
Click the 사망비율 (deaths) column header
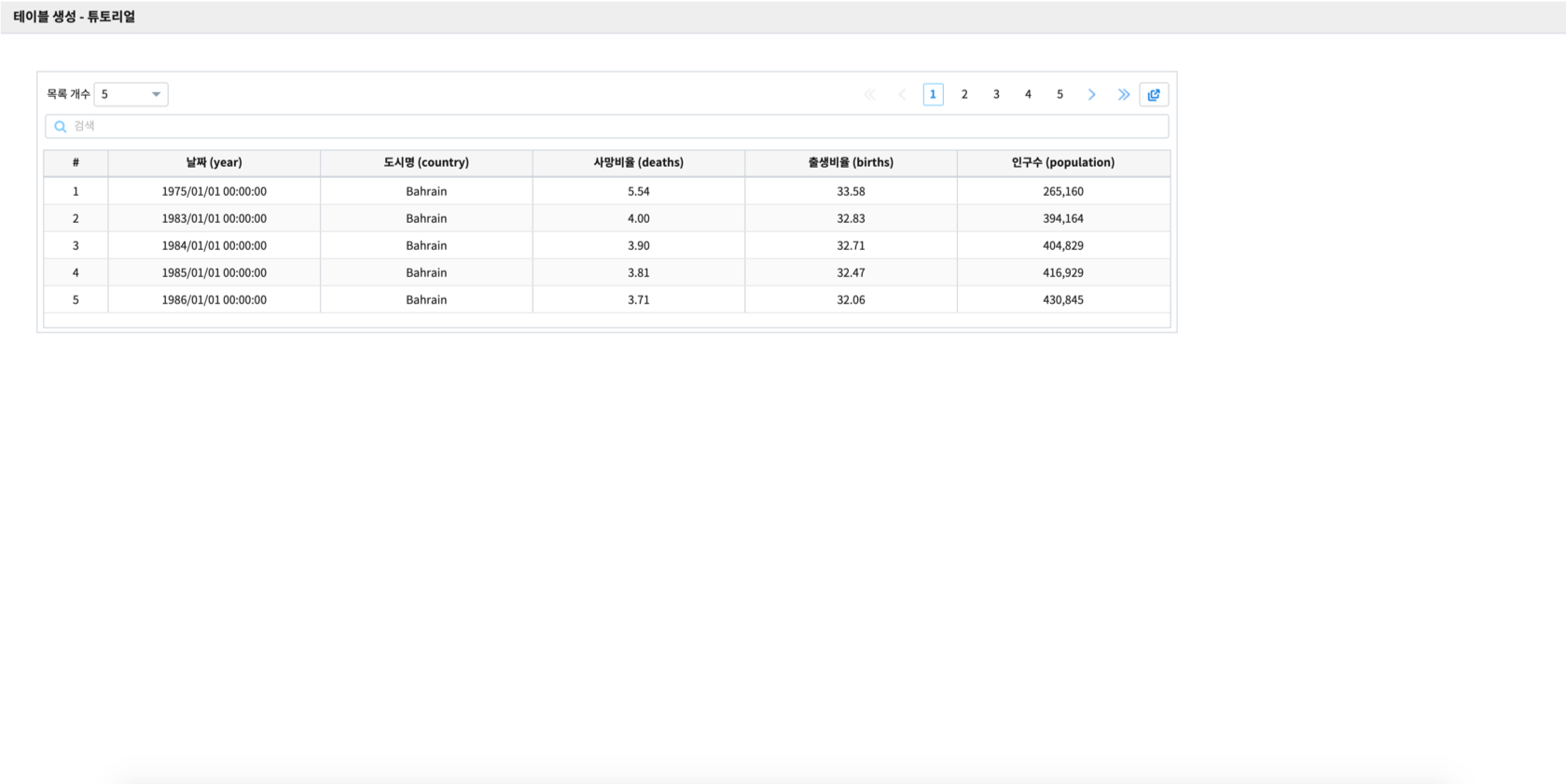(x=639, y=162)
